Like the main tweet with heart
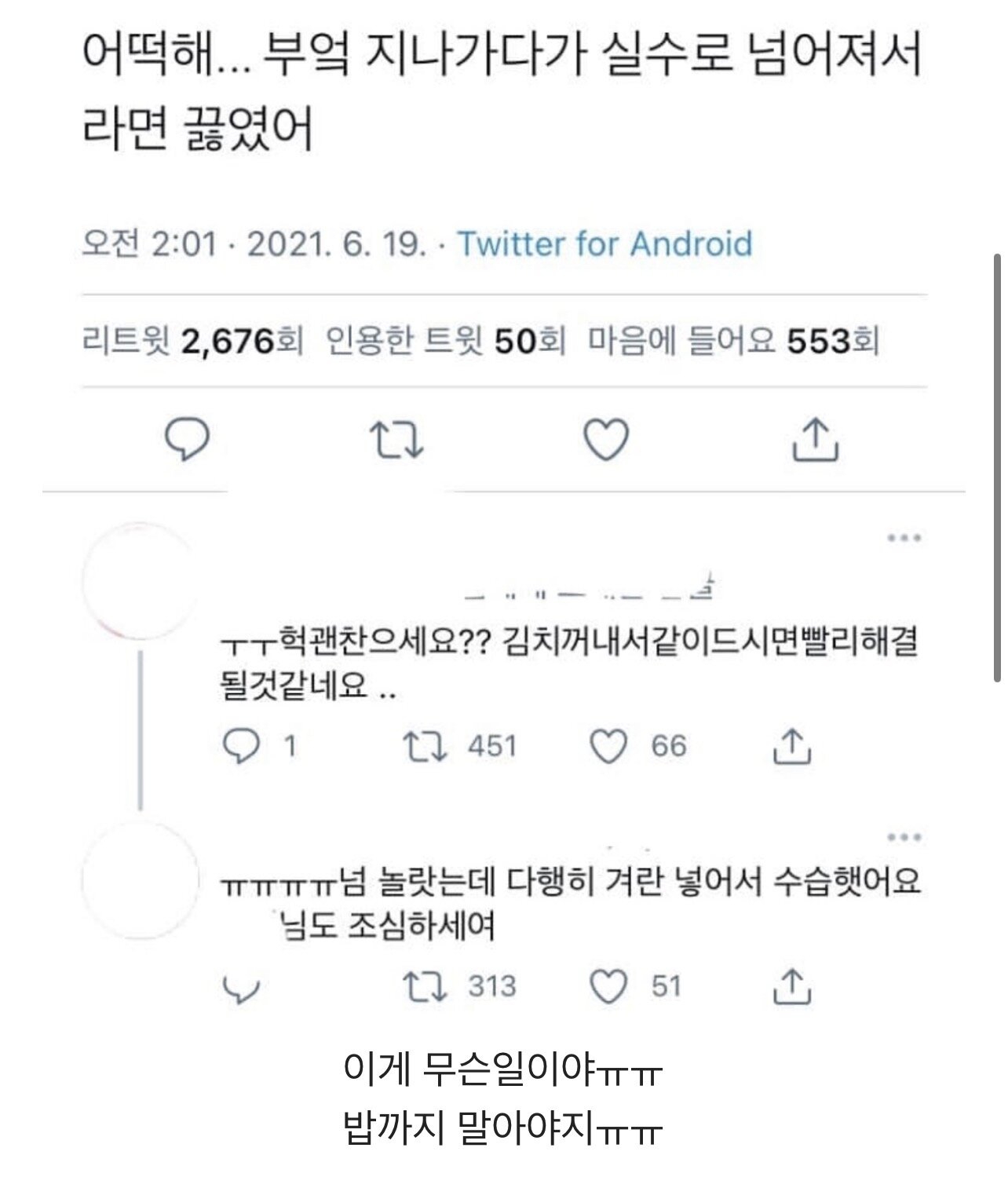Screen dimensions: 1008x1199 click(x=607, y=439)
